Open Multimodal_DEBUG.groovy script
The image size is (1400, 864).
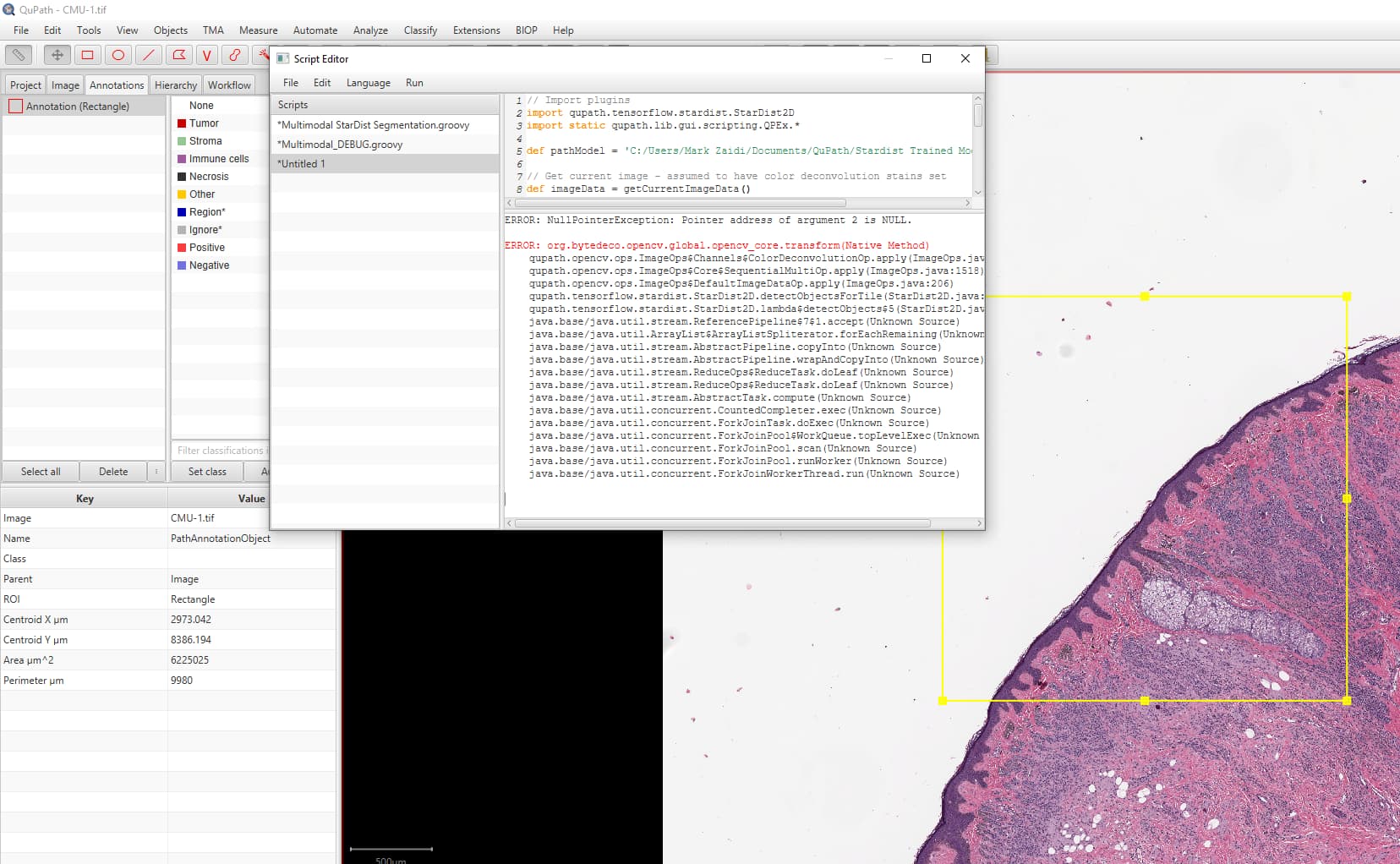(342, 144)
